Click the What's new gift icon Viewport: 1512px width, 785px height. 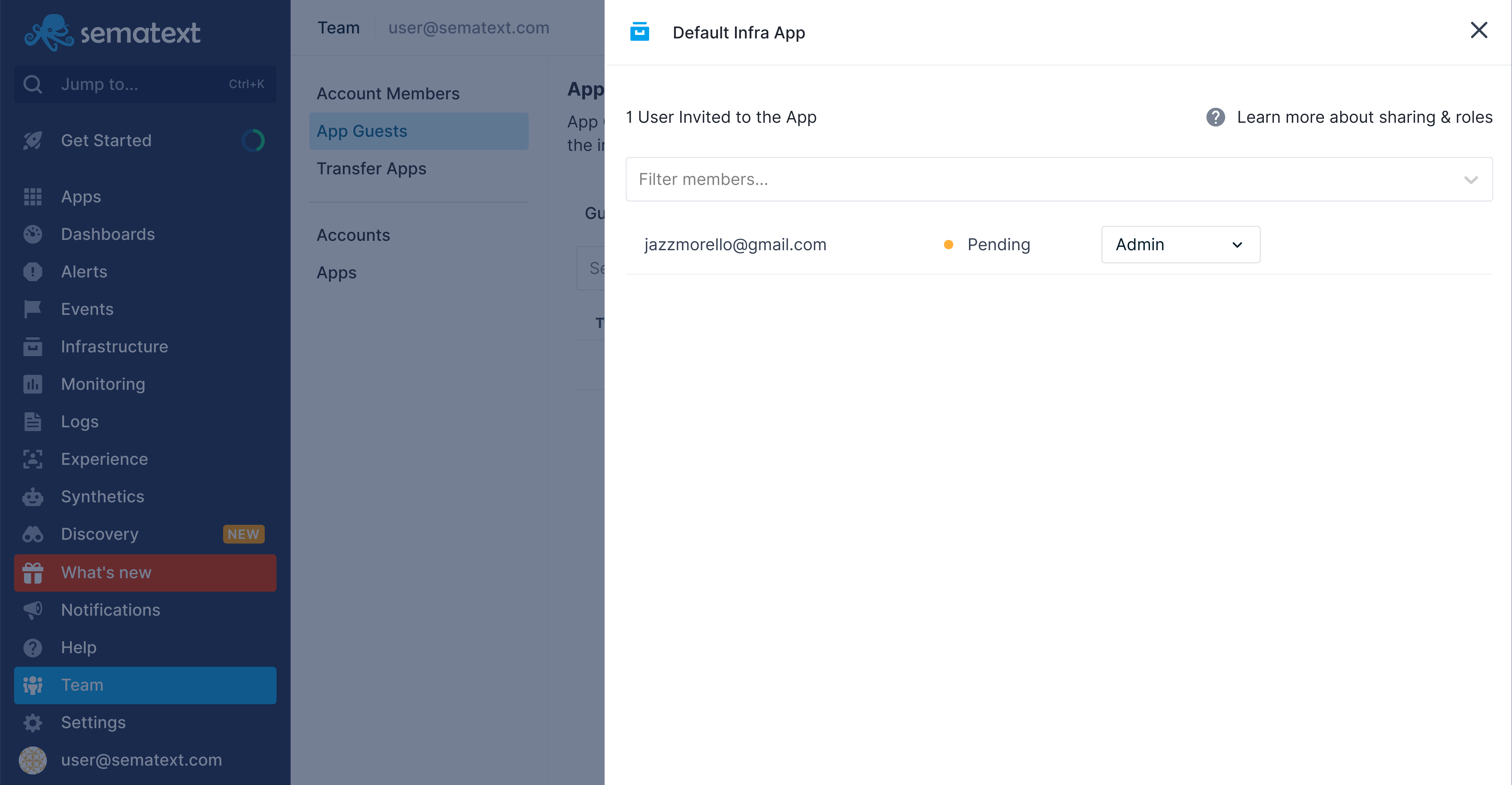32,573
